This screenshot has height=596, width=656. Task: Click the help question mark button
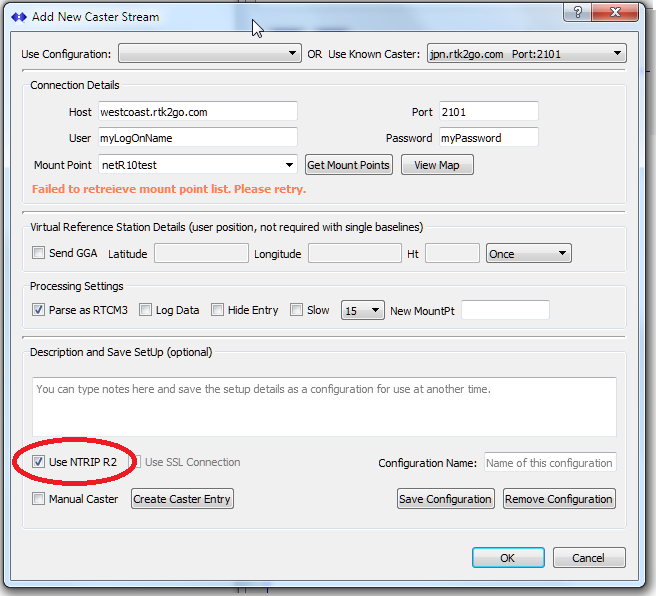pos(578,12)
